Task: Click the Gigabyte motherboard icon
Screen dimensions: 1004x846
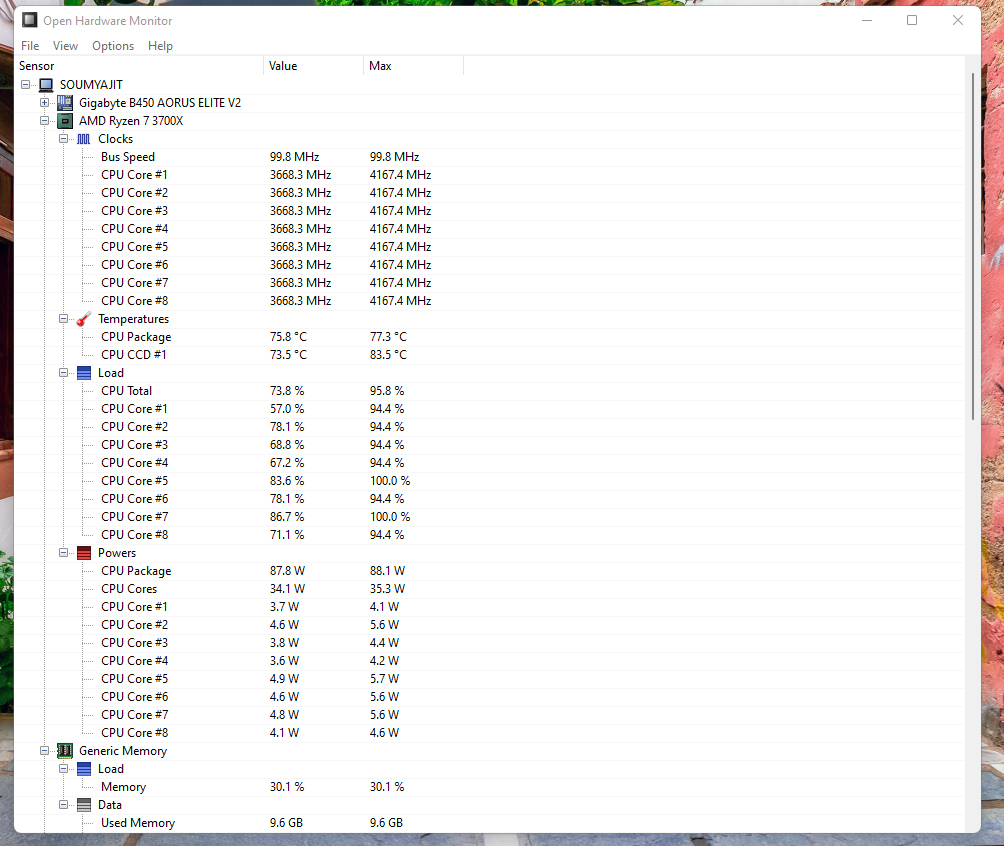Action: point(65,102)
